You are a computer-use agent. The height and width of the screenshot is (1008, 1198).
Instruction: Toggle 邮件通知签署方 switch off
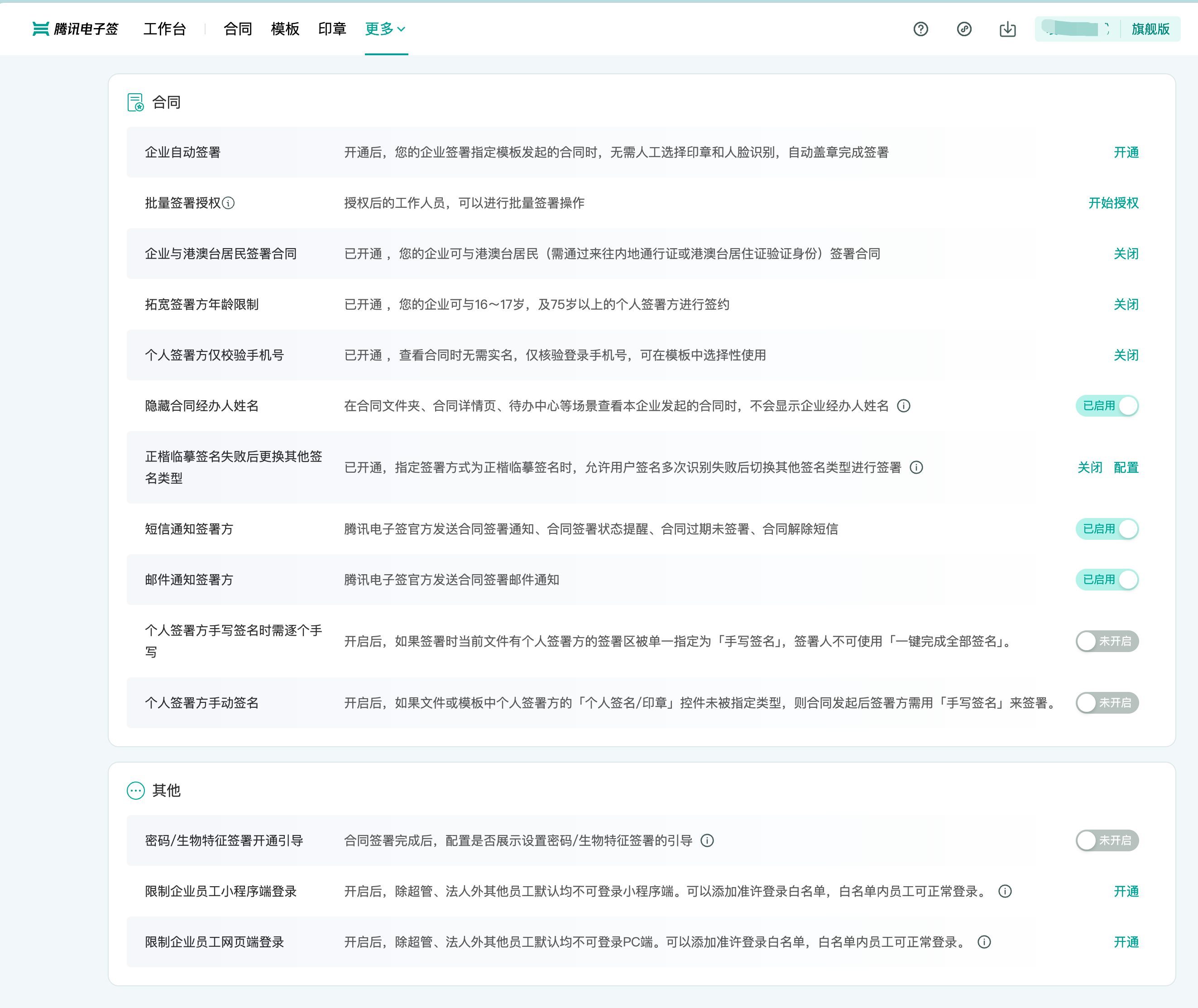(x=1107, y=580)
